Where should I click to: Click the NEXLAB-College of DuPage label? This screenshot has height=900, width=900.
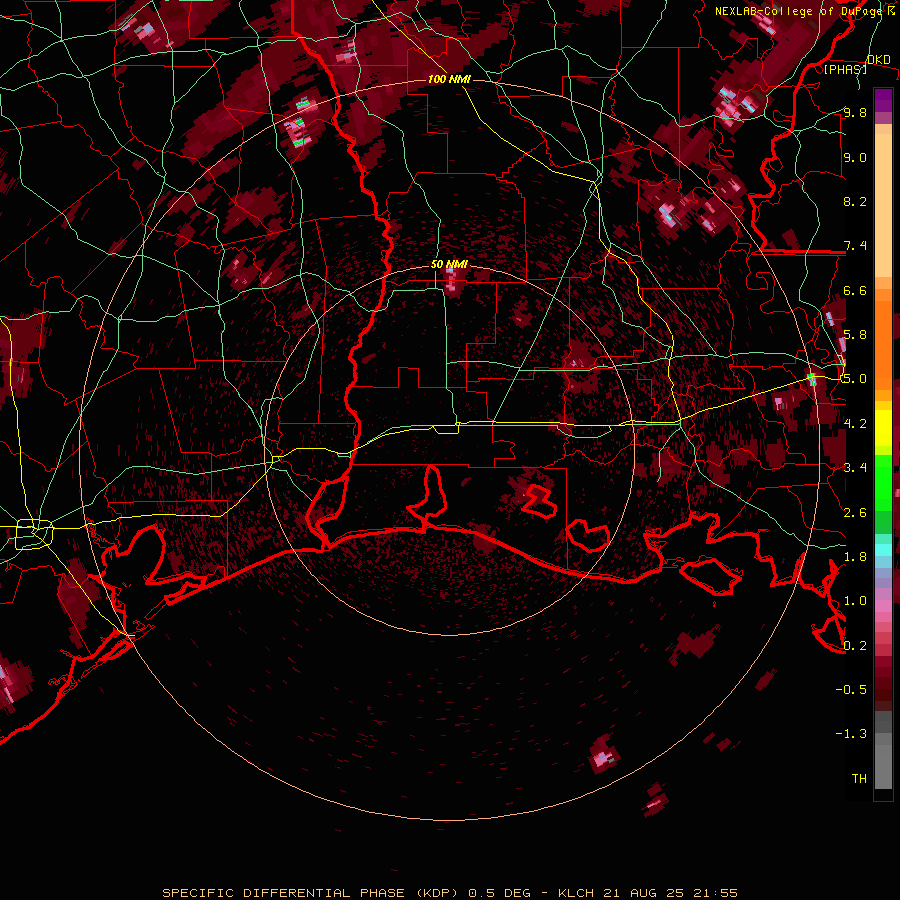click(799, 11)
